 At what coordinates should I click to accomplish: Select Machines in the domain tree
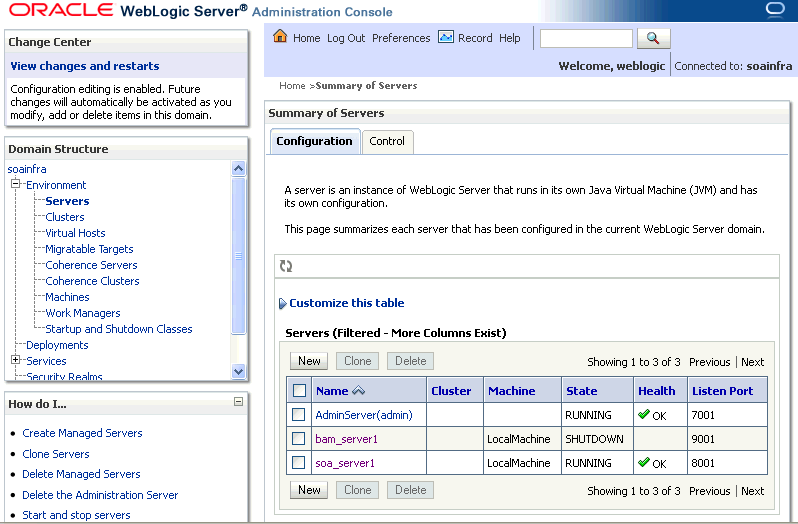(x=67, y=297)
